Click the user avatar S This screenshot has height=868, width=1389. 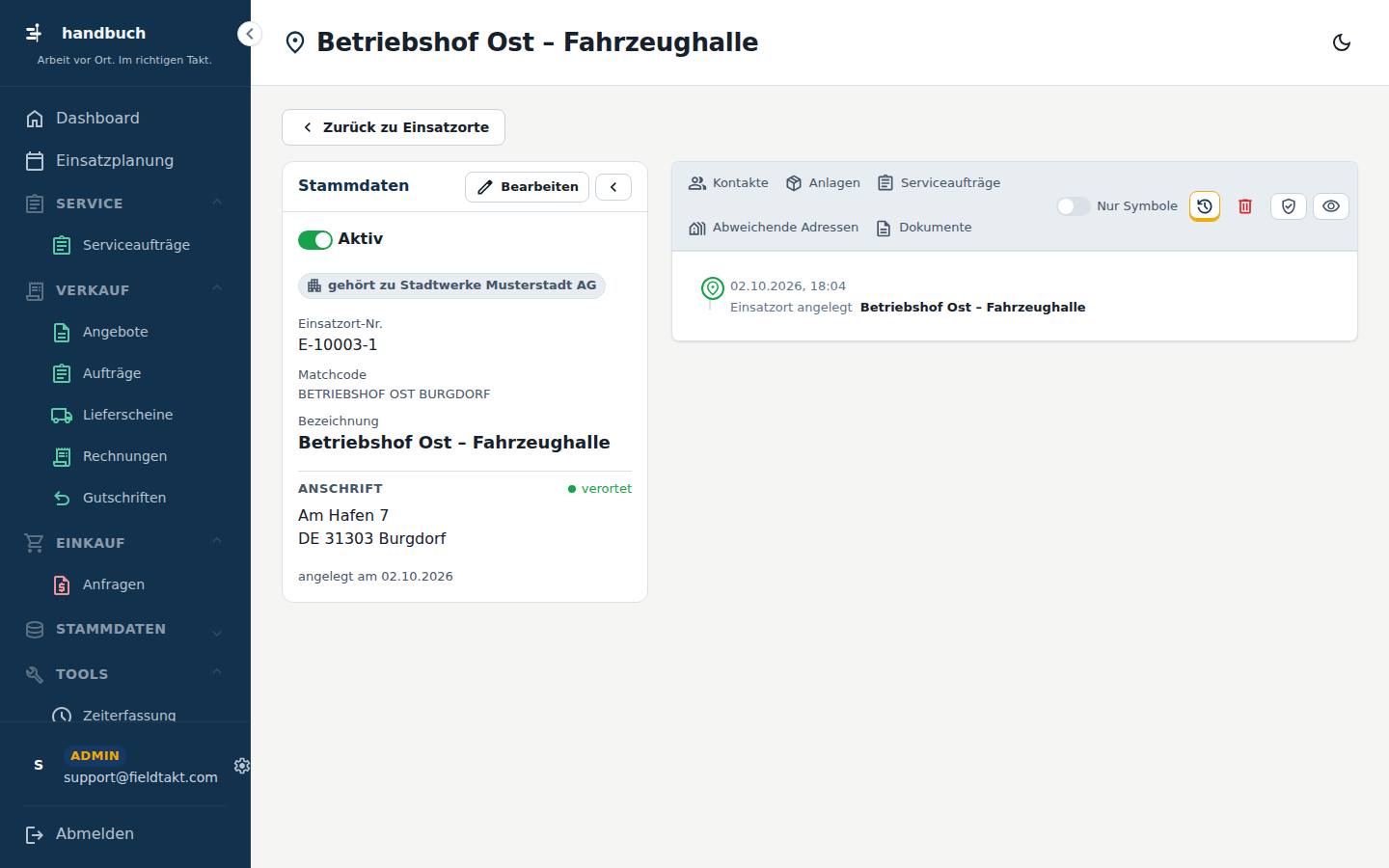[x=39, y=765]
